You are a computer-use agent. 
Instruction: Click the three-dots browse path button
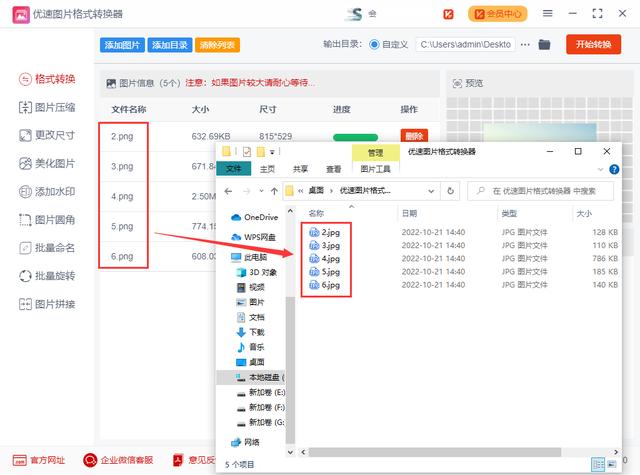(x=525, y=44)
